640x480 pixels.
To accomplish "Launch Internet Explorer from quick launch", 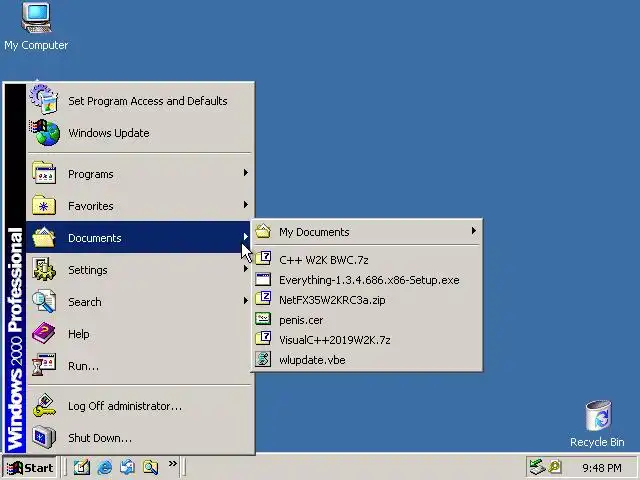I will tap(104, 467).
